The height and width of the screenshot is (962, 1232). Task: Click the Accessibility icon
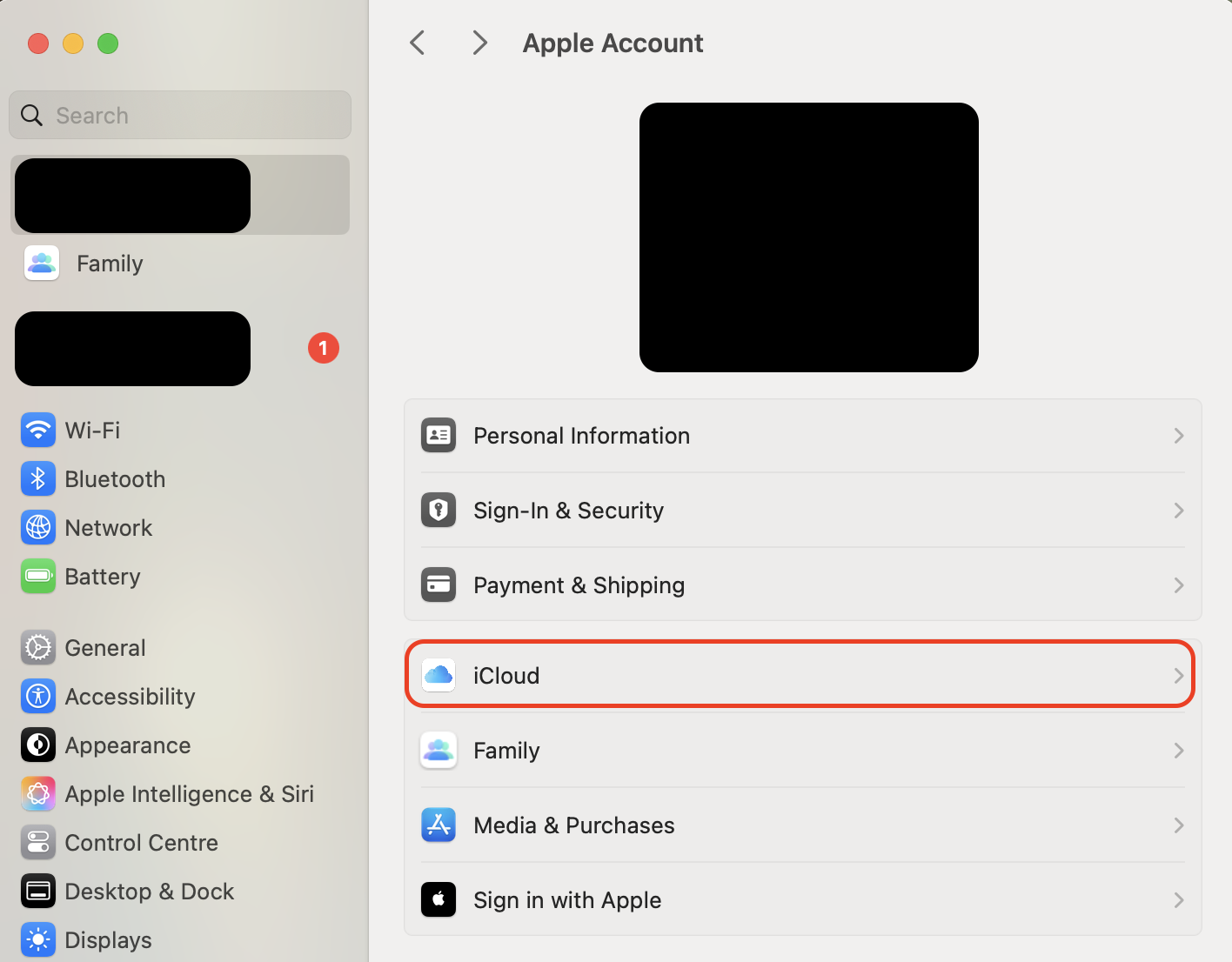38,696
